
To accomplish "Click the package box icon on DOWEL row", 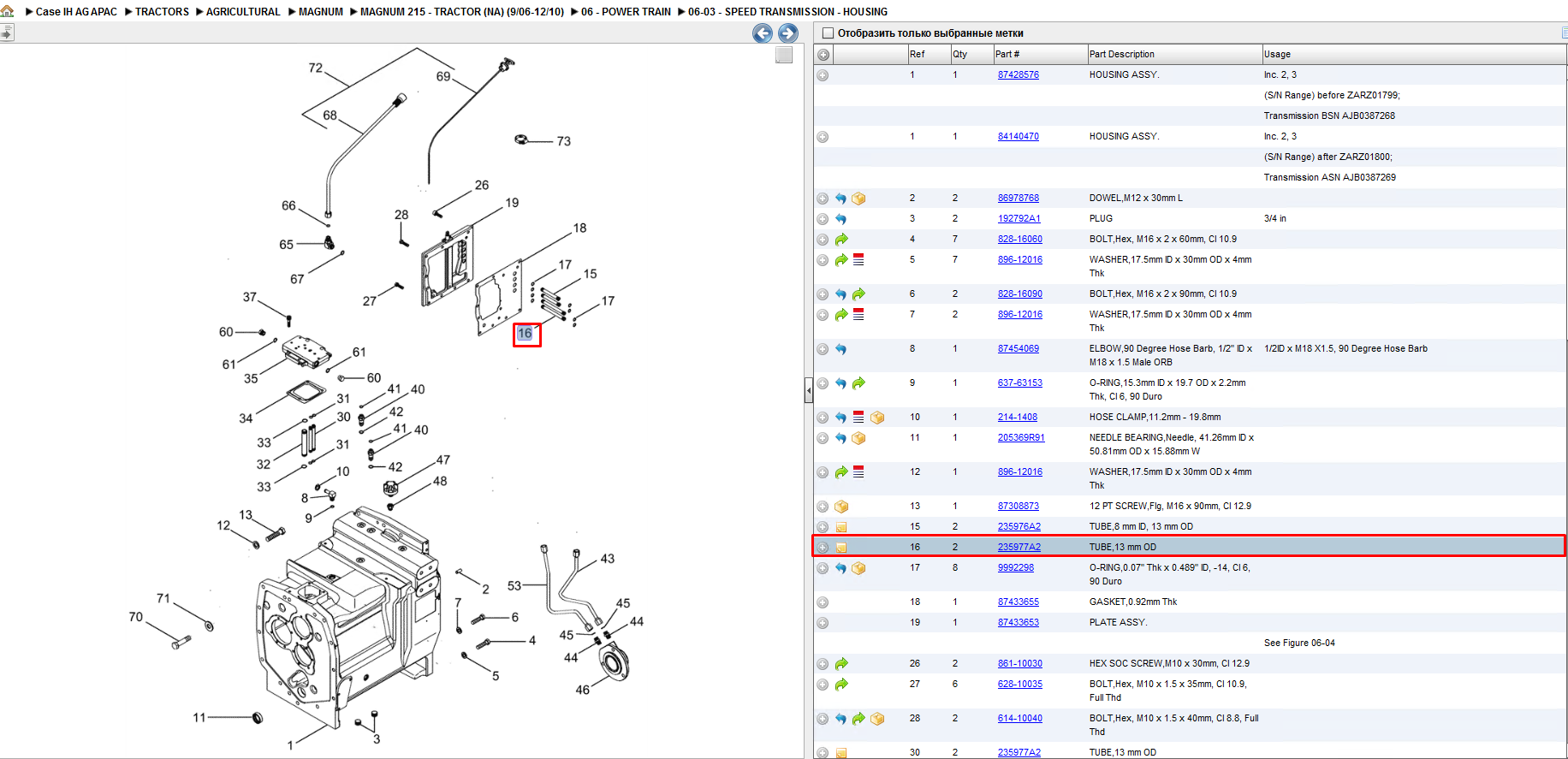I will [858, 199].
